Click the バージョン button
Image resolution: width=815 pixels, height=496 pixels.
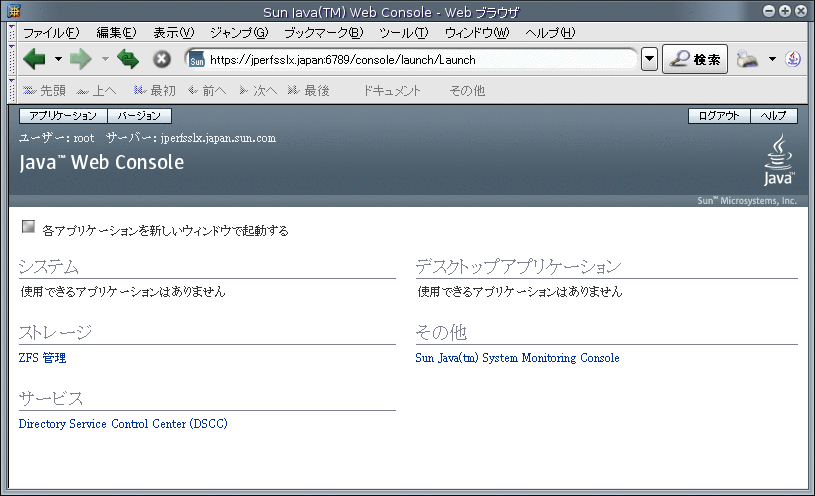(x=139, y=115)
